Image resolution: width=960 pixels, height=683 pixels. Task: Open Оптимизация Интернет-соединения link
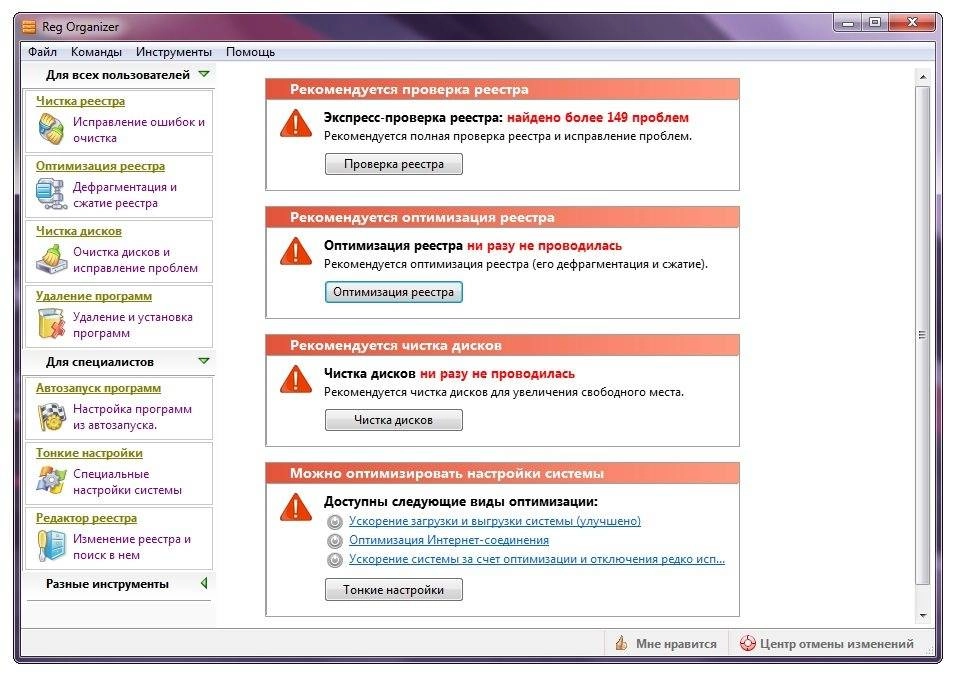[449, 540]
